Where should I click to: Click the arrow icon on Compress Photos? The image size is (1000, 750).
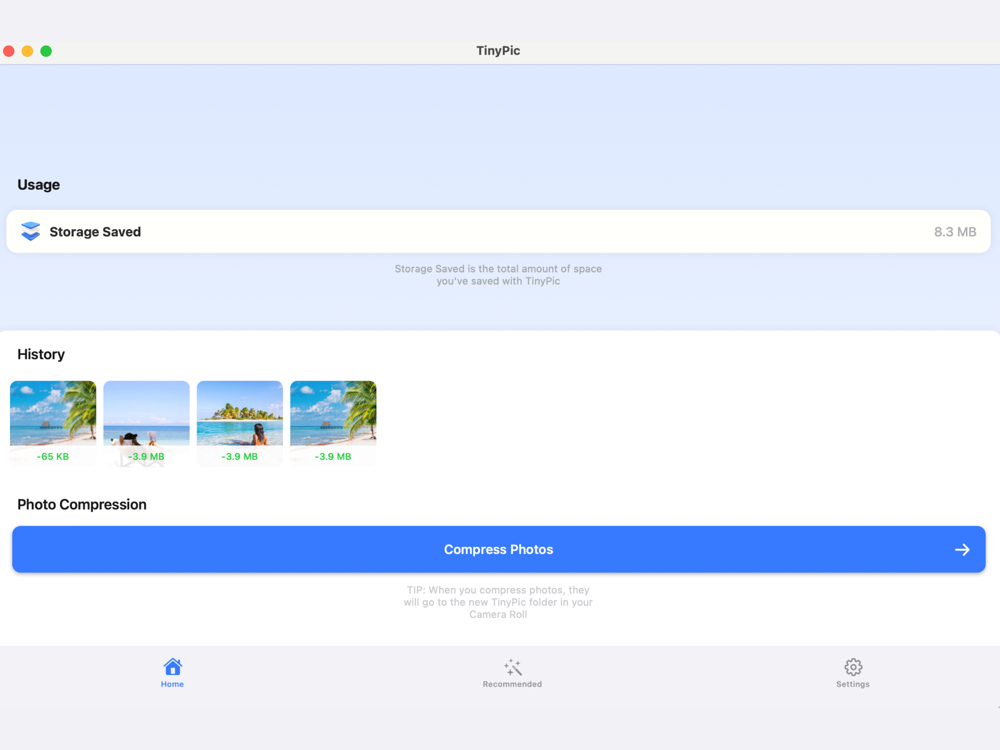point(962,550)
